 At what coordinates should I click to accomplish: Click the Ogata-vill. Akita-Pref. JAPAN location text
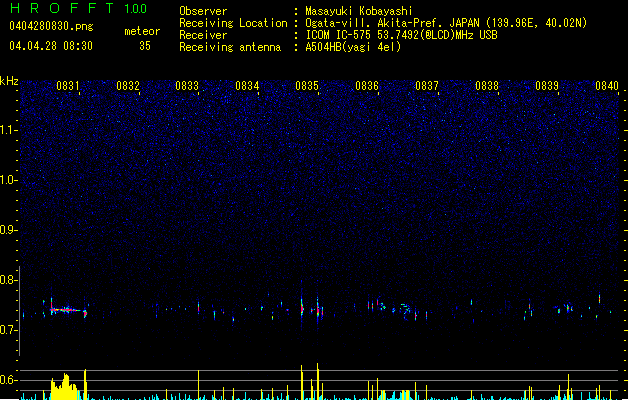click(x=446, y=23)
